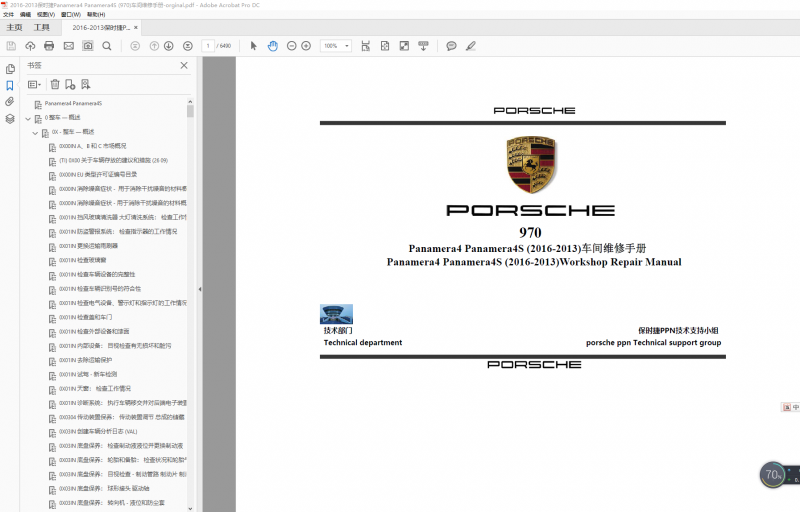This screenshot has height=512, width=800.
Task: Open the layers panel icon
Action: 10,119
